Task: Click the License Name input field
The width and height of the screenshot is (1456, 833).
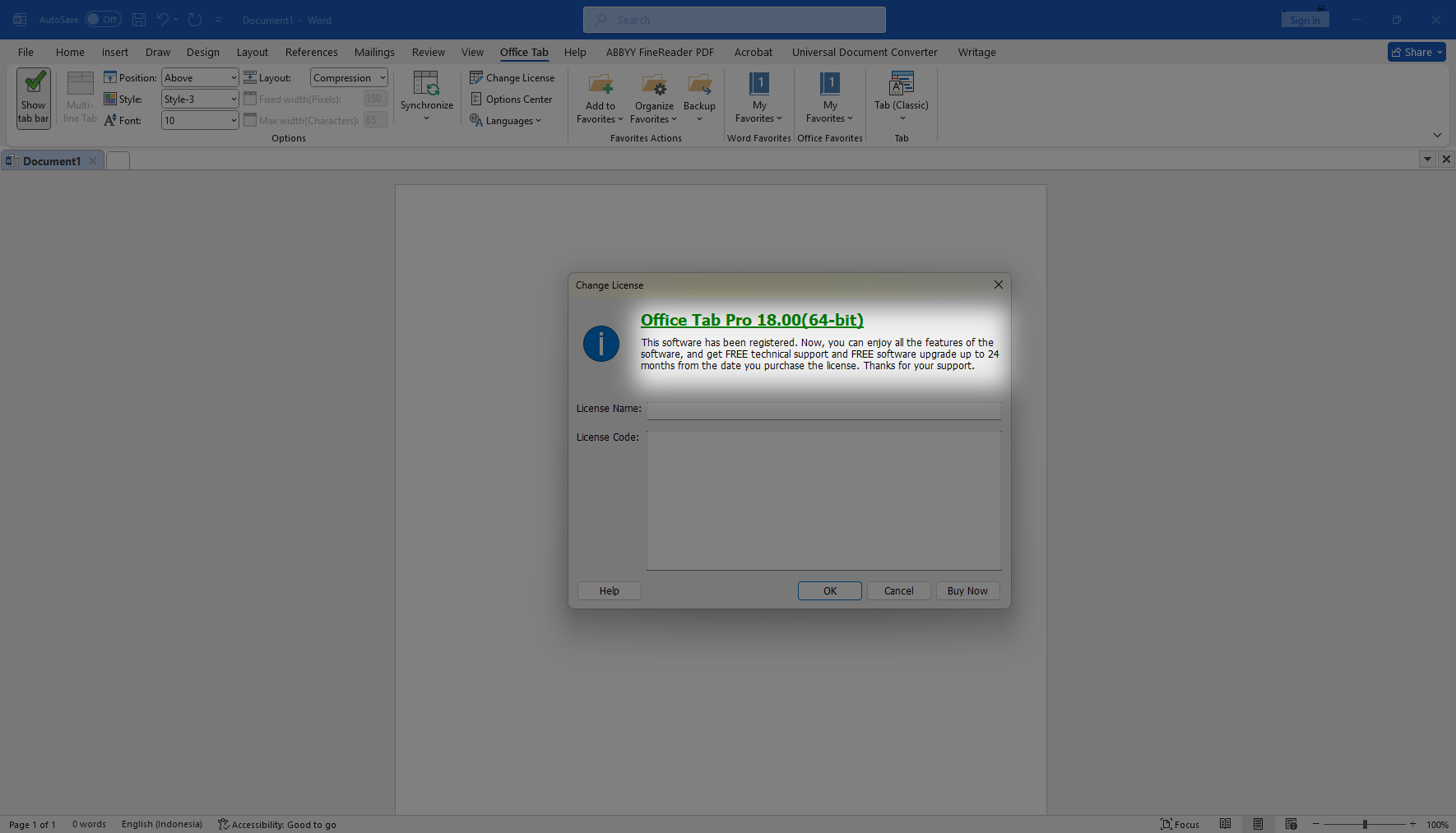Action: point(823,410)
